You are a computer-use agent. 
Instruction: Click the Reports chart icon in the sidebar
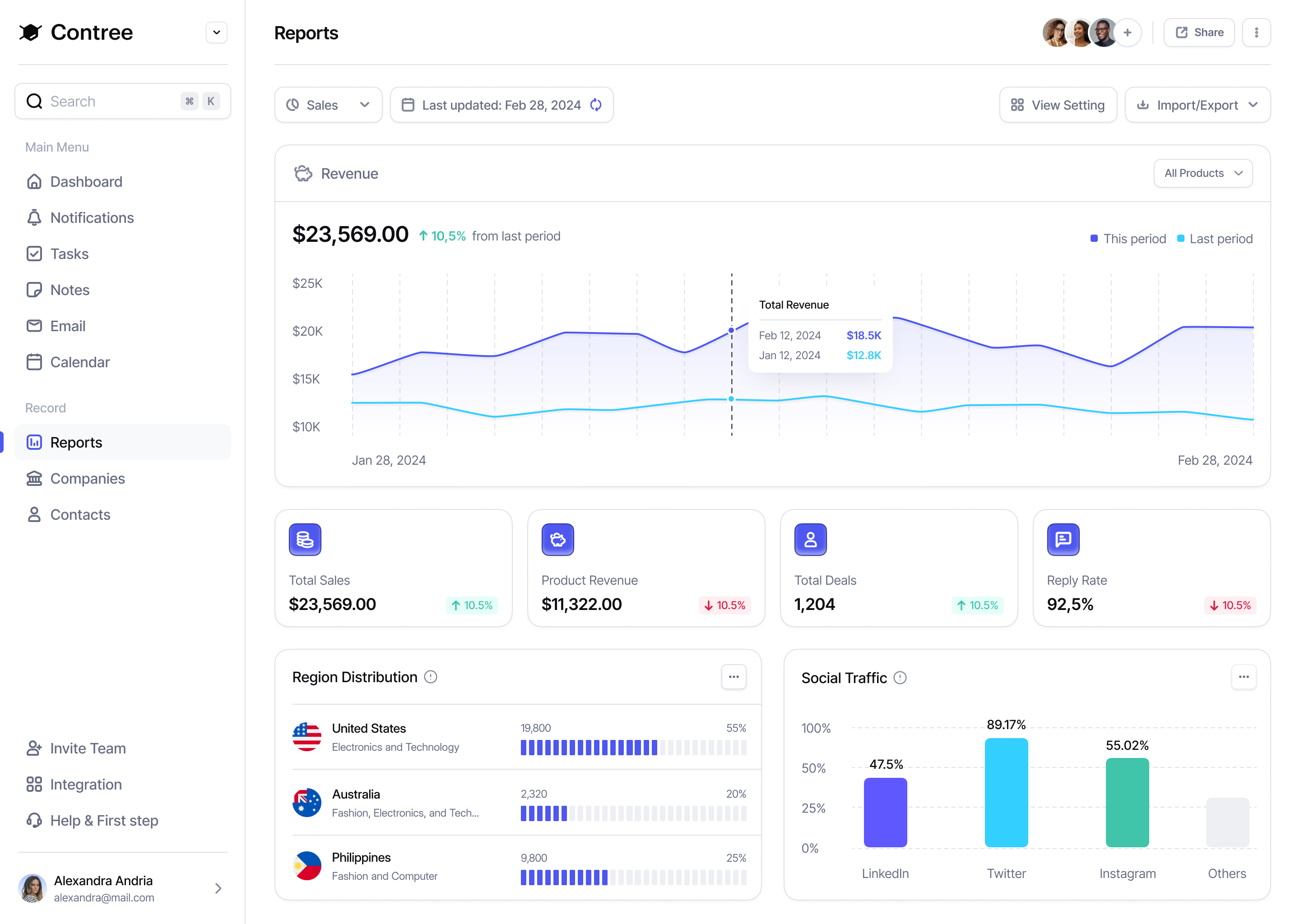point(34,443)
